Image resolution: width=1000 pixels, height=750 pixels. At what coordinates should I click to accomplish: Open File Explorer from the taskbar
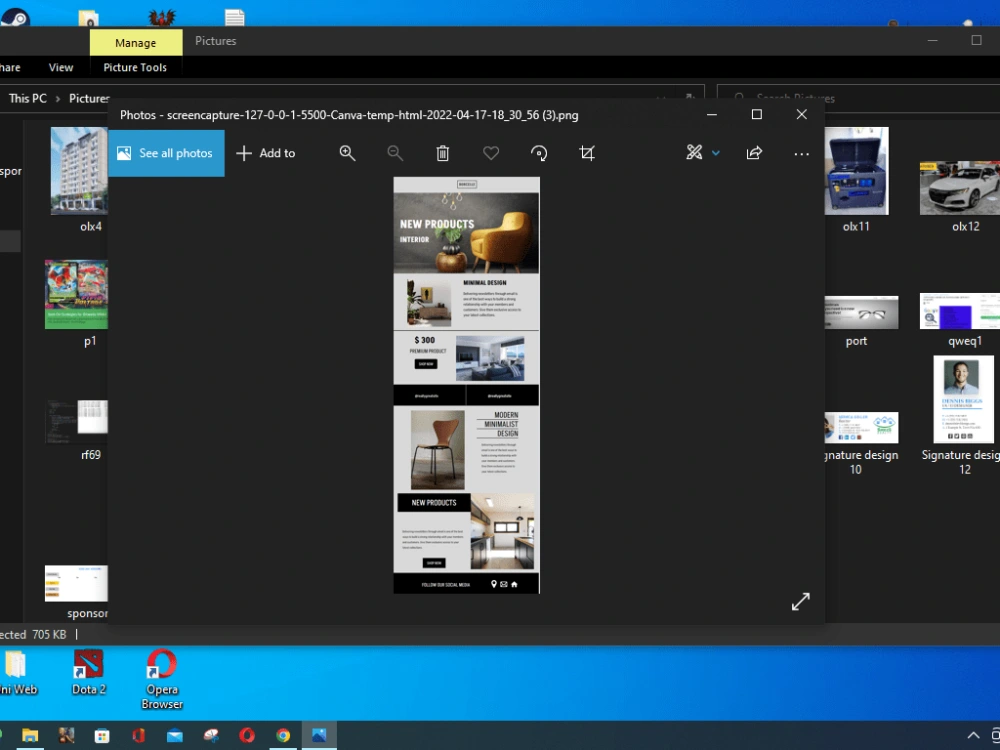click(30, 735)
